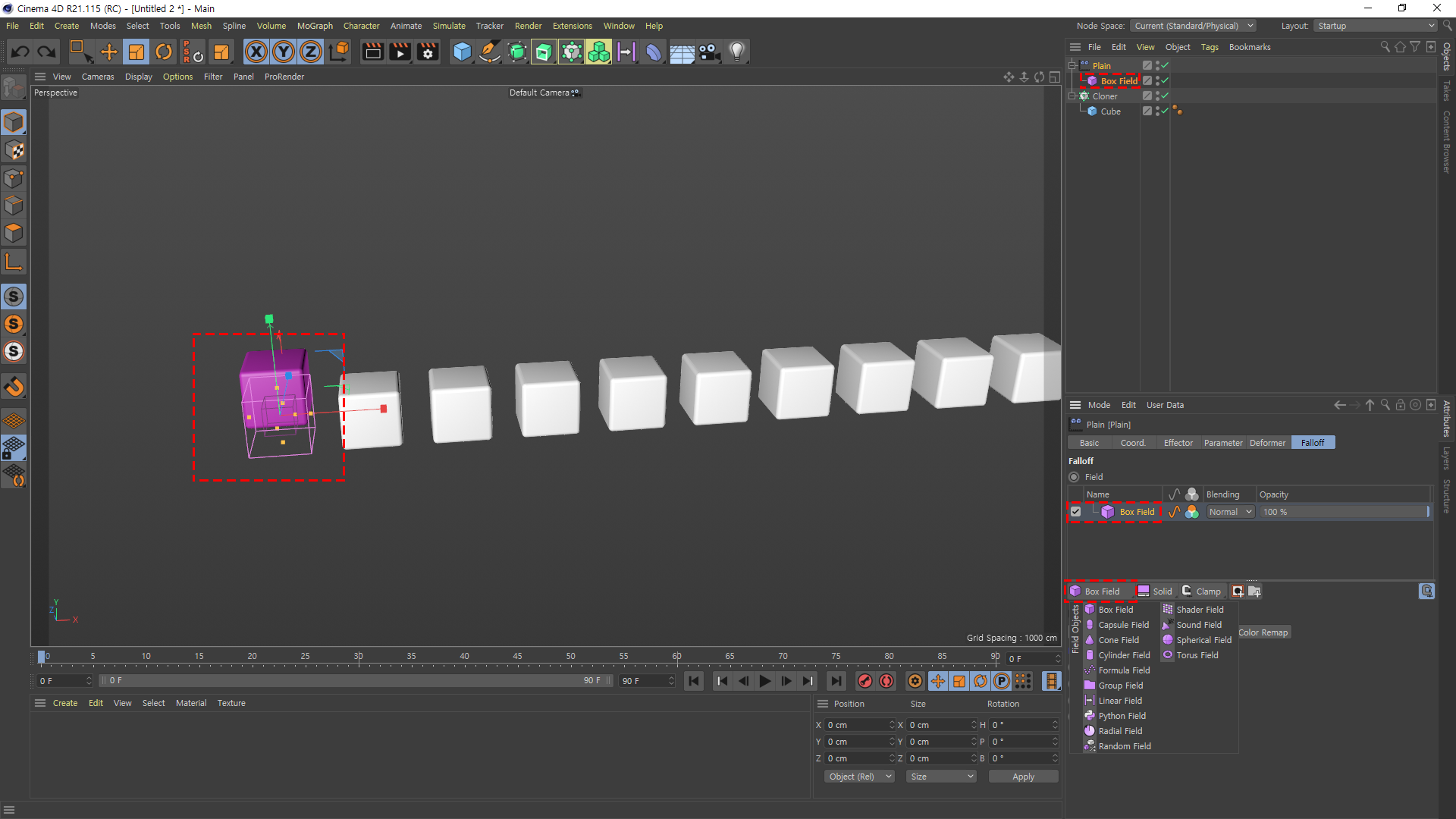Select the Field radio button
The height and width of the screenshot is (819, 1456).
pos(1074,477)
